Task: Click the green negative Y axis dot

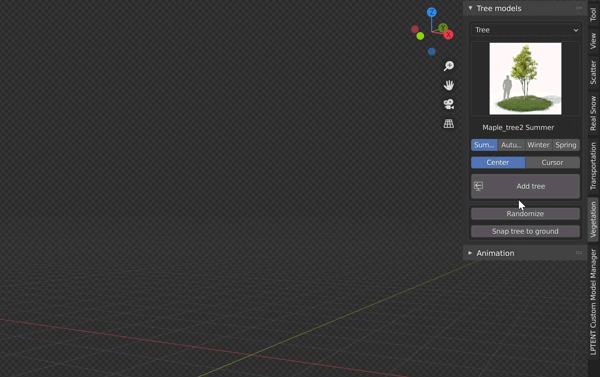Action: (x=420, y=36)
